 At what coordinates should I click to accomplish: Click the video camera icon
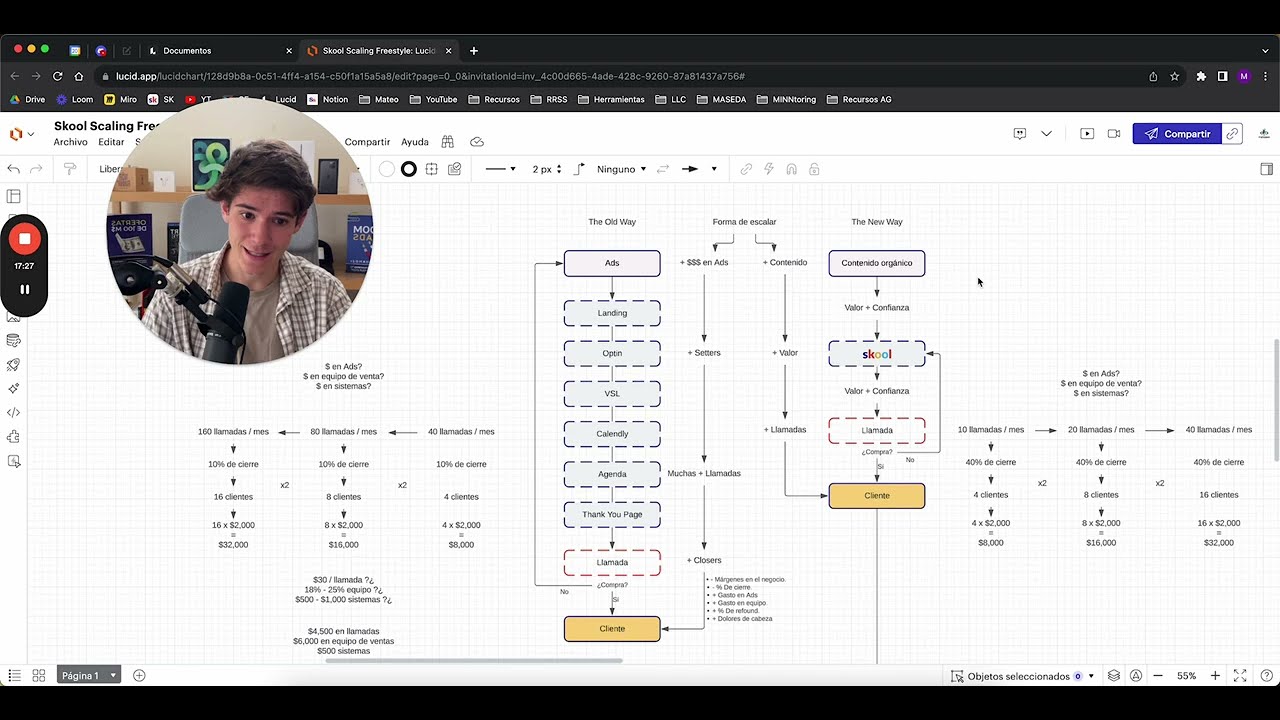pos(1114,134)
